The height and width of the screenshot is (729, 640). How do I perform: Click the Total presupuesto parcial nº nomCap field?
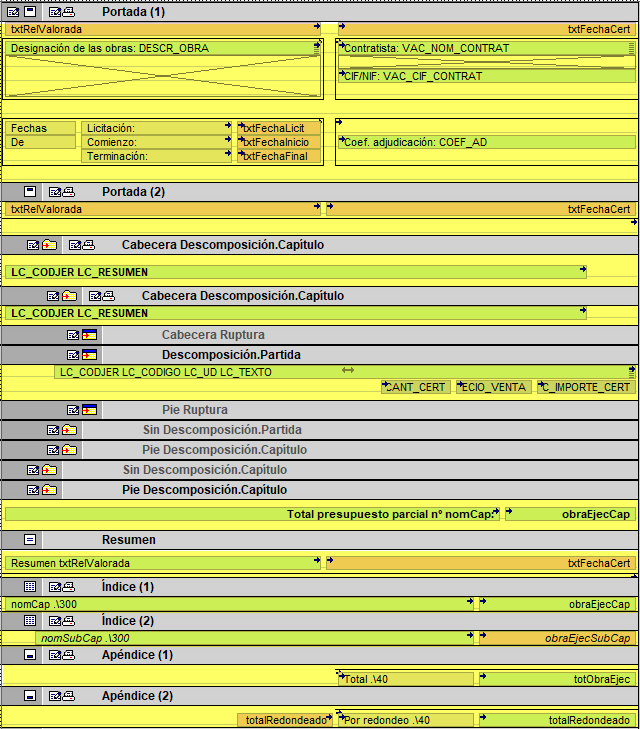click(x=252, y=514)
